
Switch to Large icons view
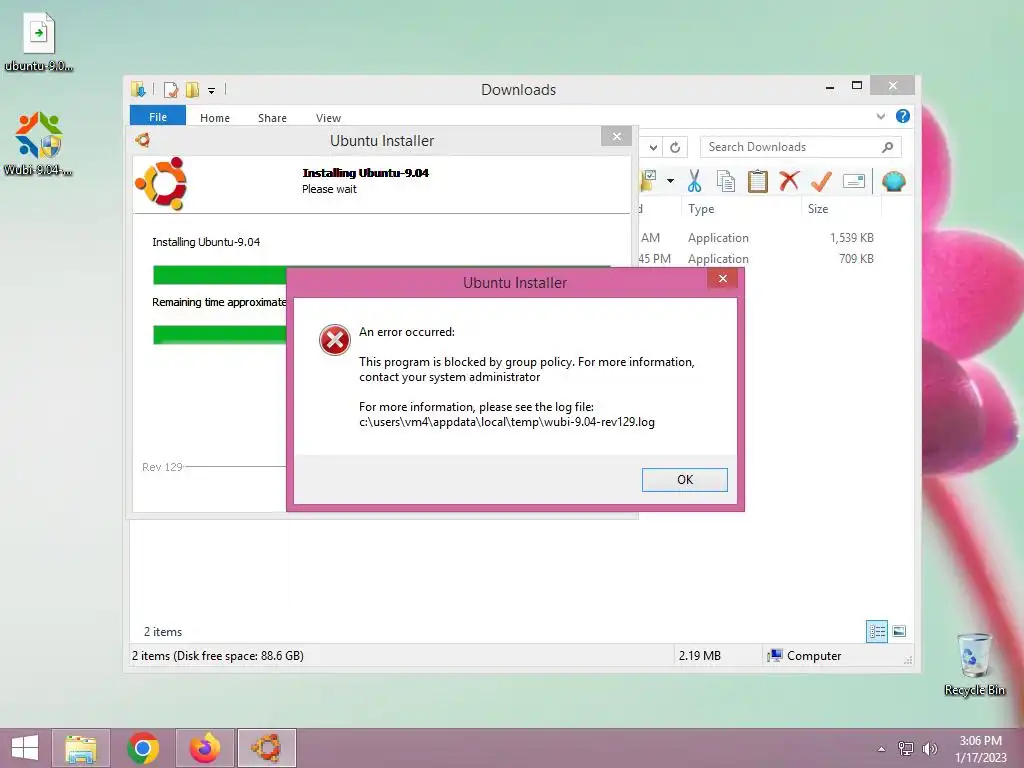899,631
